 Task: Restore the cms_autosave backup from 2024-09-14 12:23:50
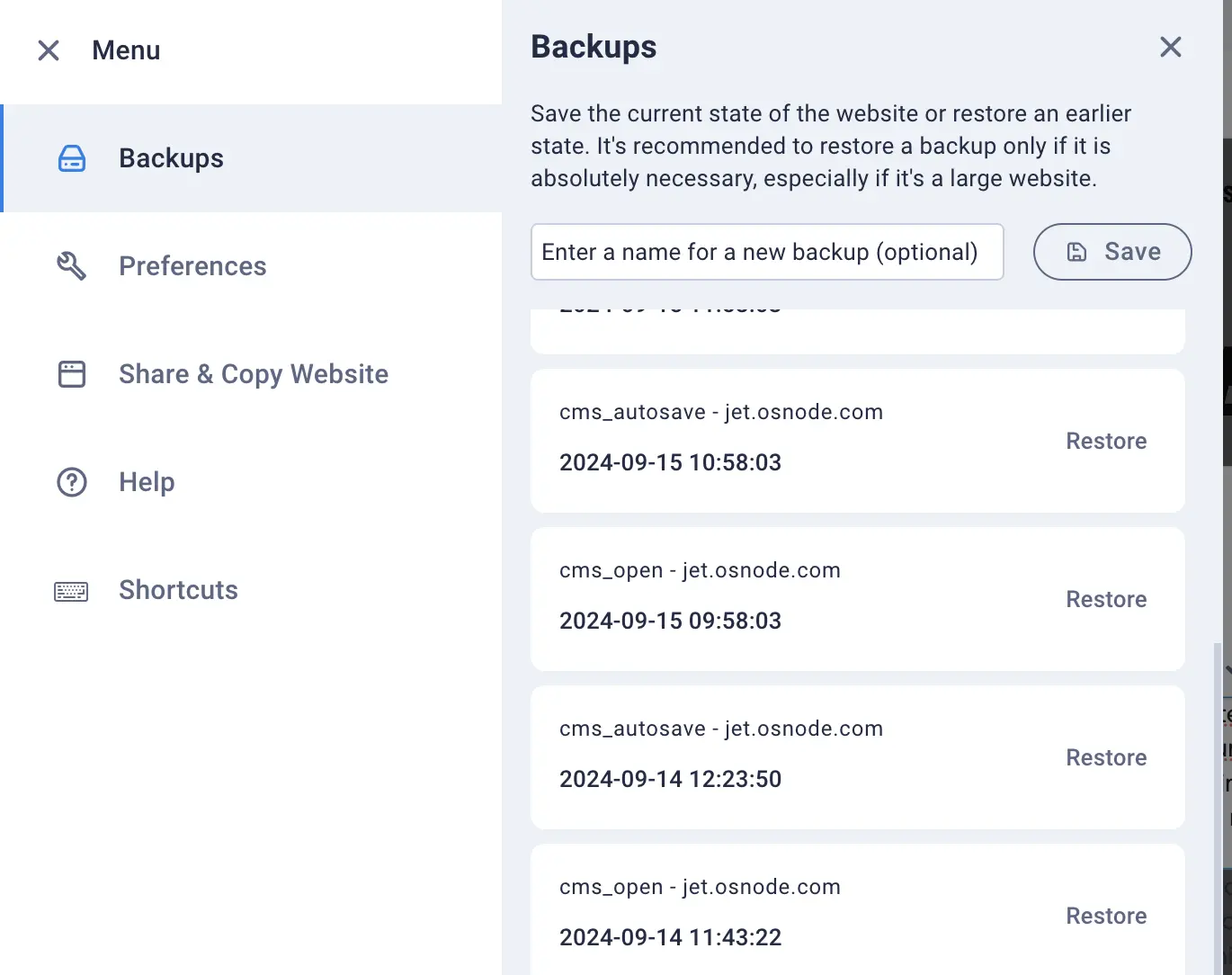click(x=1106, y=757)
